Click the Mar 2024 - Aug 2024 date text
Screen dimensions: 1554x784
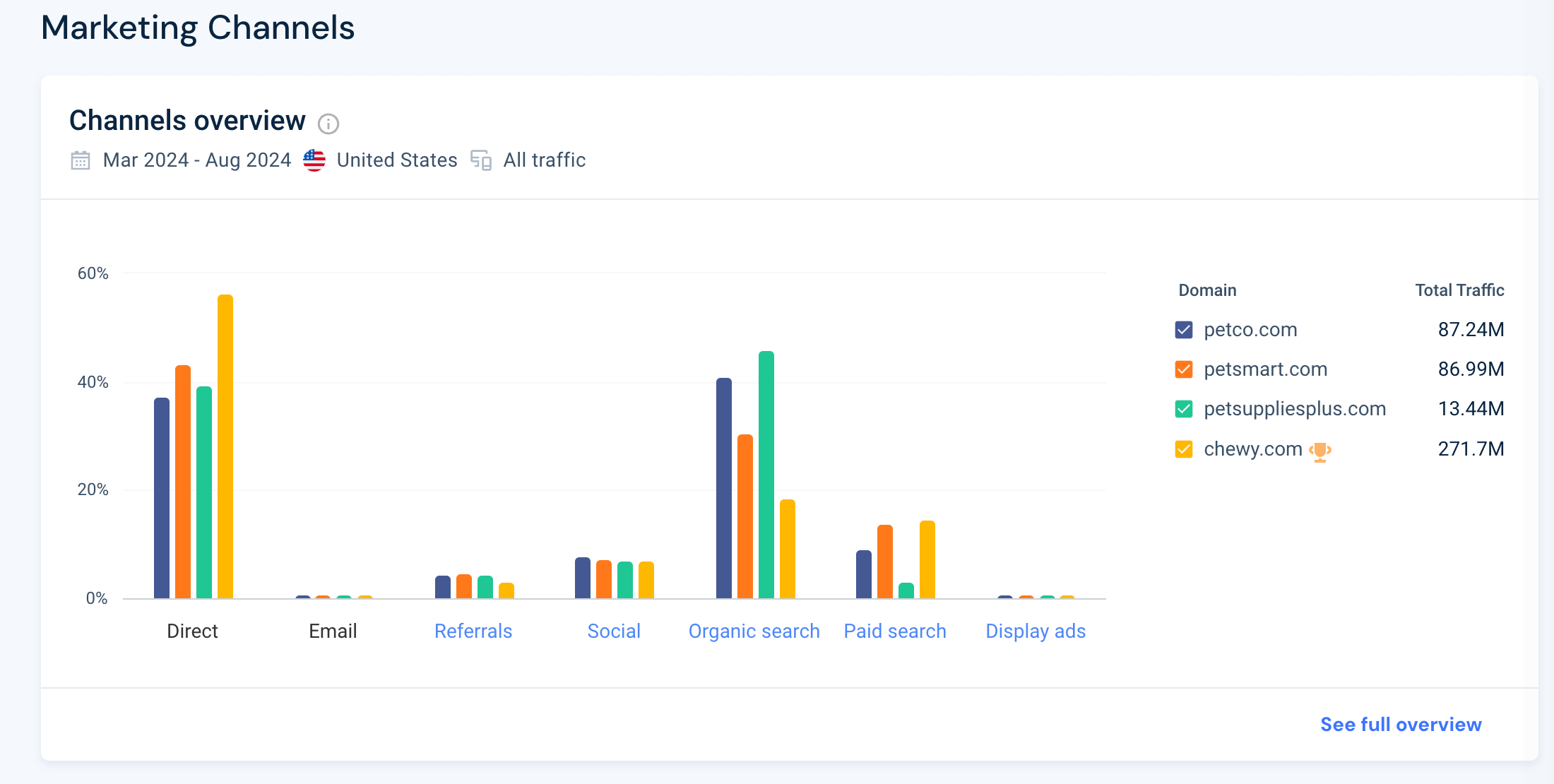coord(197,160)
